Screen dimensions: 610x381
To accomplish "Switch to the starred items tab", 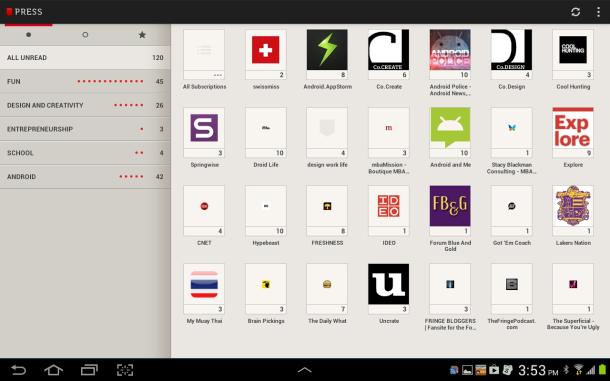I will pos(142,35).
